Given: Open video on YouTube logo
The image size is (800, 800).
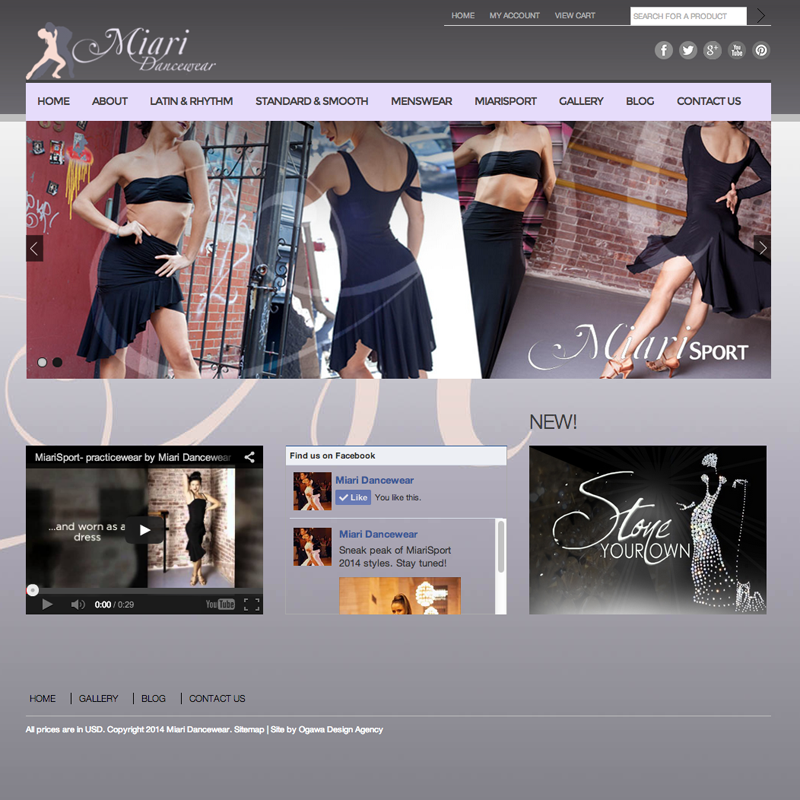Looking at the screenshot, I should coord(220,605).
